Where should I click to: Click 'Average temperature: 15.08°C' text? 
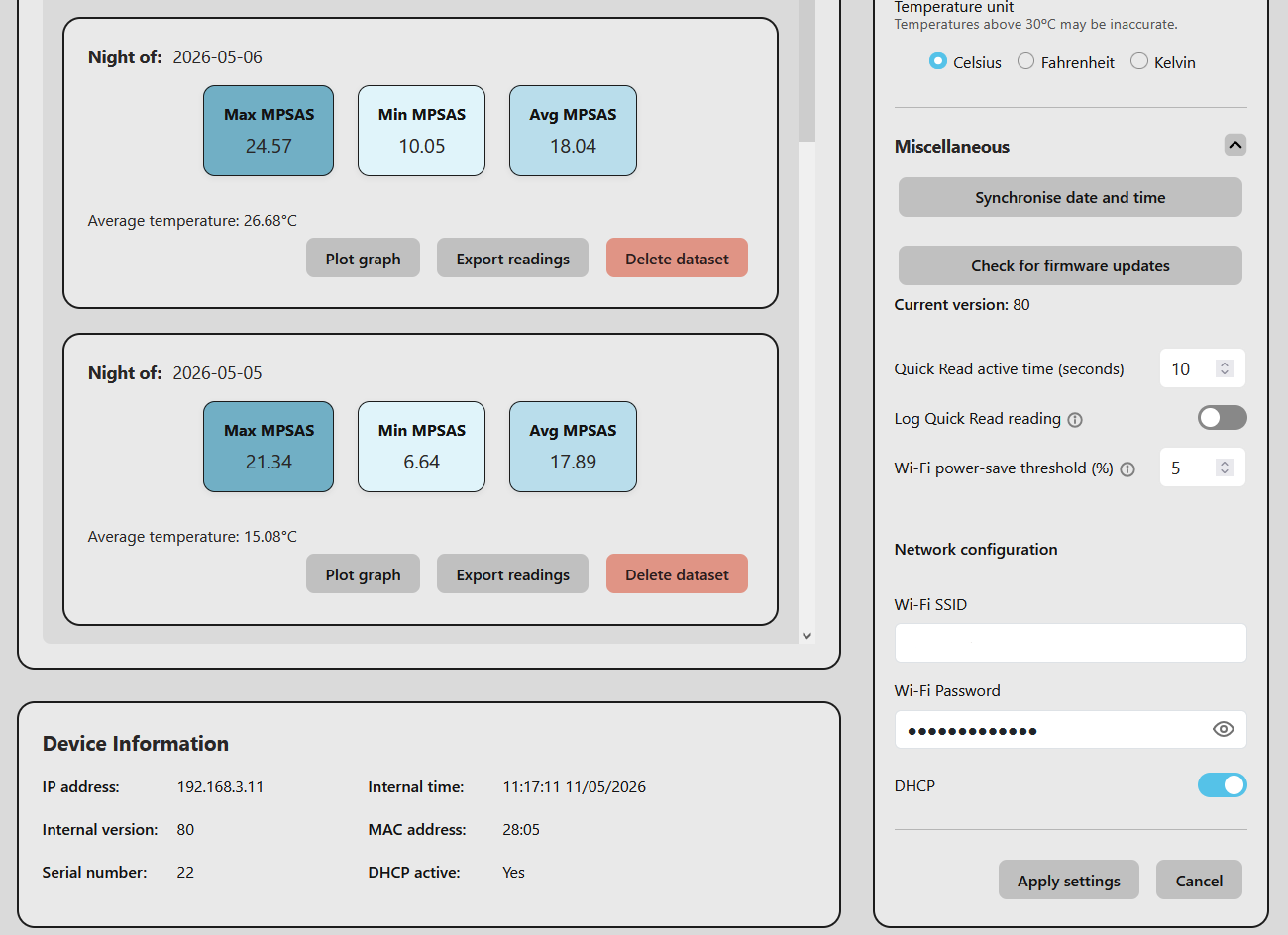(x=192, y=537)
